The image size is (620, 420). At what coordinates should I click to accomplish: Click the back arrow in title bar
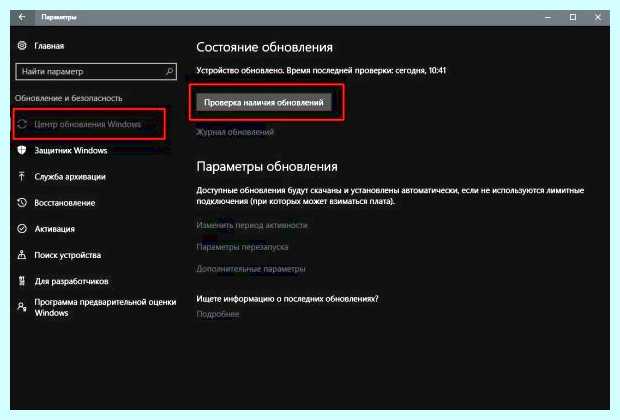click(x=22, y=17)
